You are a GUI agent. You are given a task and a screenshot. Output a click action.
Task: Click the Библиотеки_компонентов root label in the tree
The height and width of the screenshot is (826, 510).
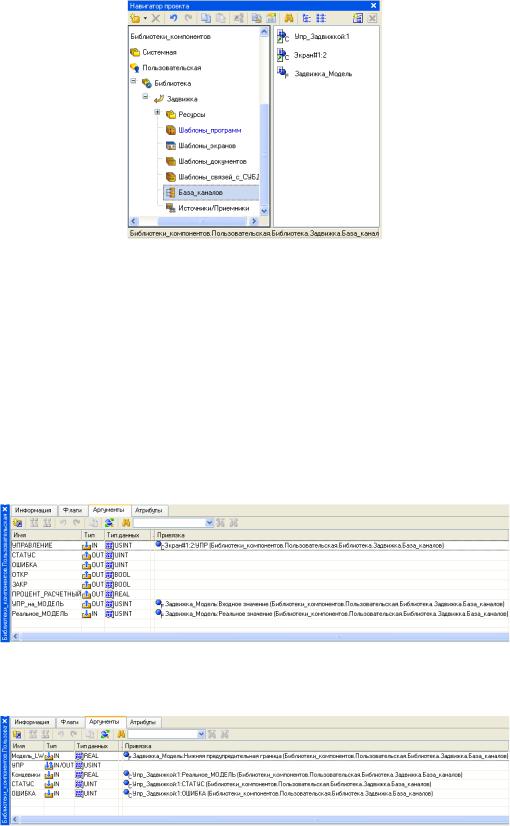click(170, 37)
